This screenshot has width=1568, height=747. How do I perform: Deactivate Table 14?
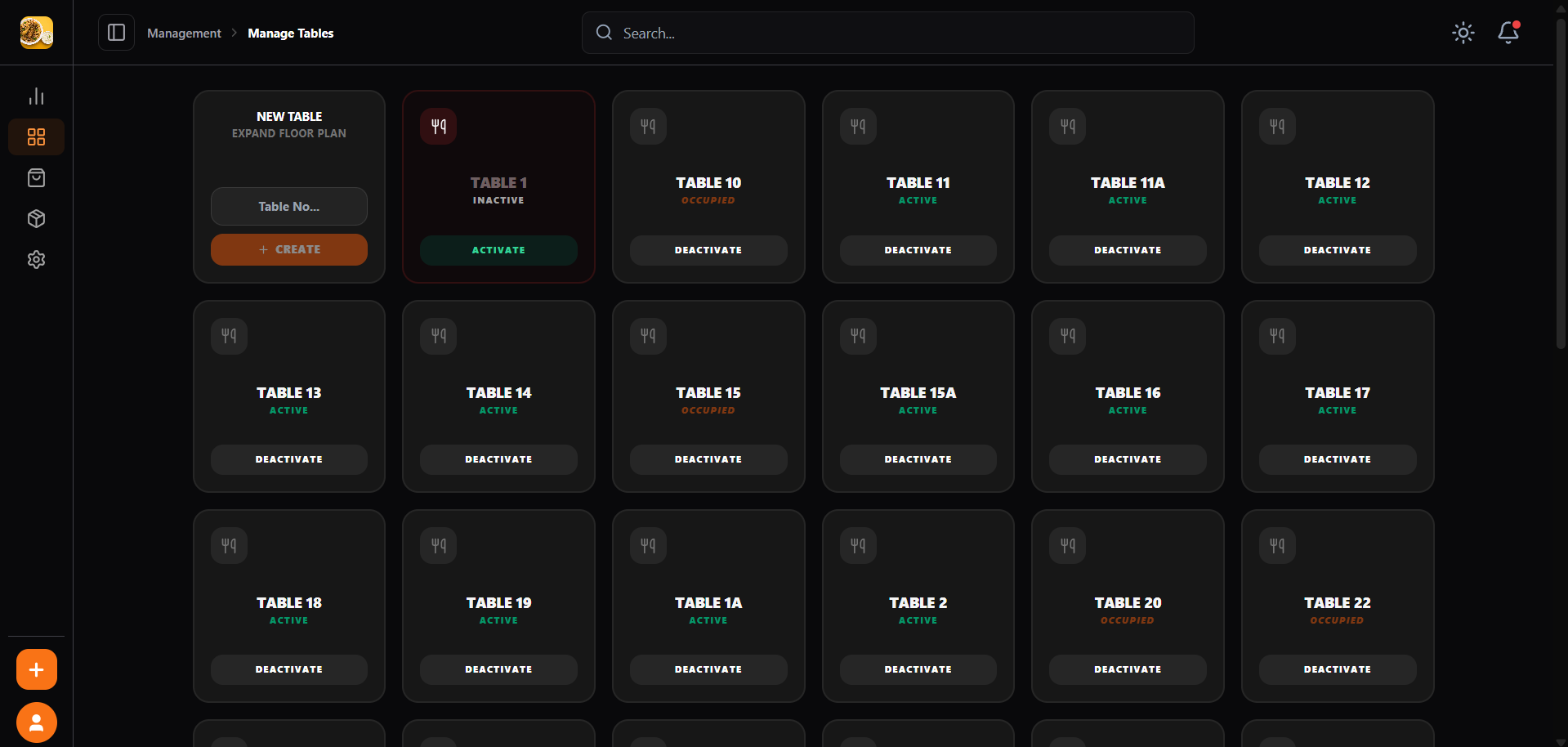(x=498, y=459)
